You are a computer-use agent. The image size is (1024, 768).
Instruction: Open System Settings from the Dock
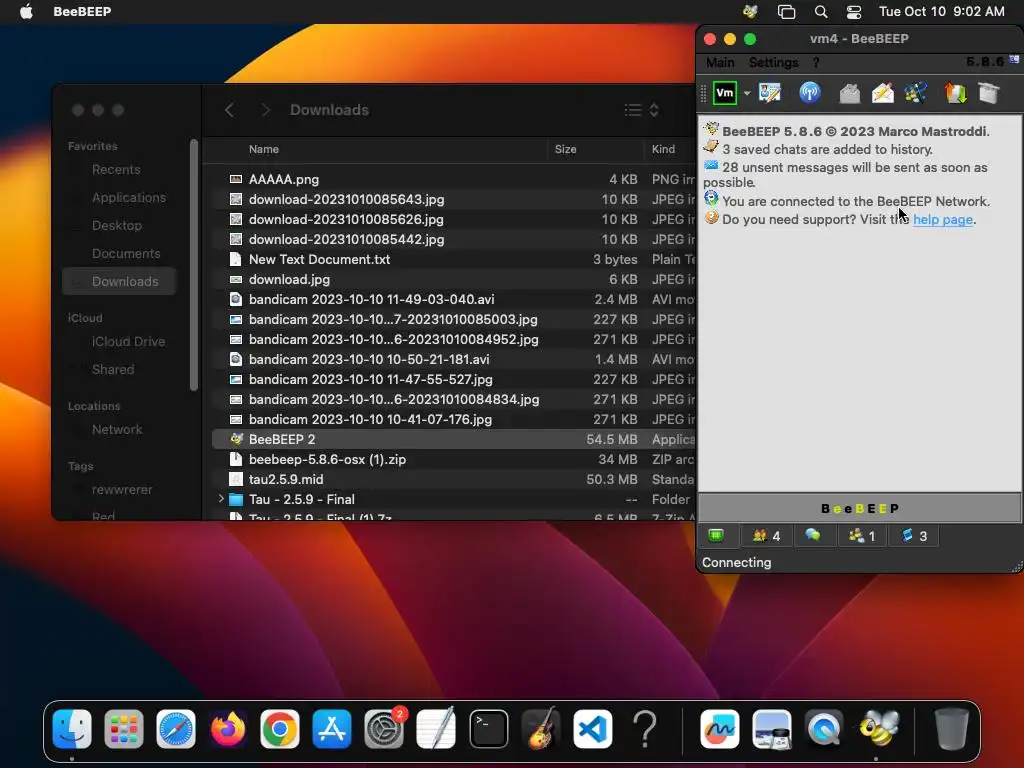(384, 728)
